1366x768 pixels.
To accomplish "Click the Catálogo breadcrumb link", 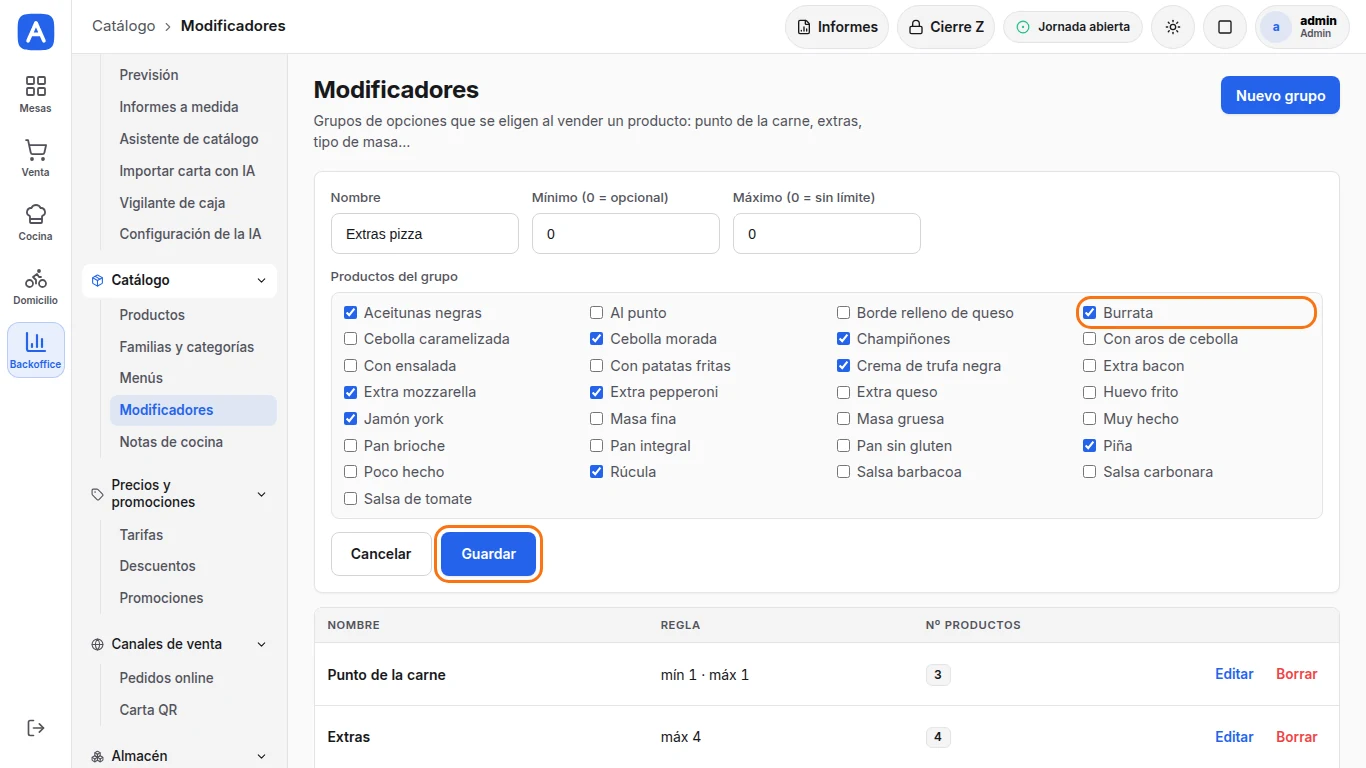I will pos(124,26).
